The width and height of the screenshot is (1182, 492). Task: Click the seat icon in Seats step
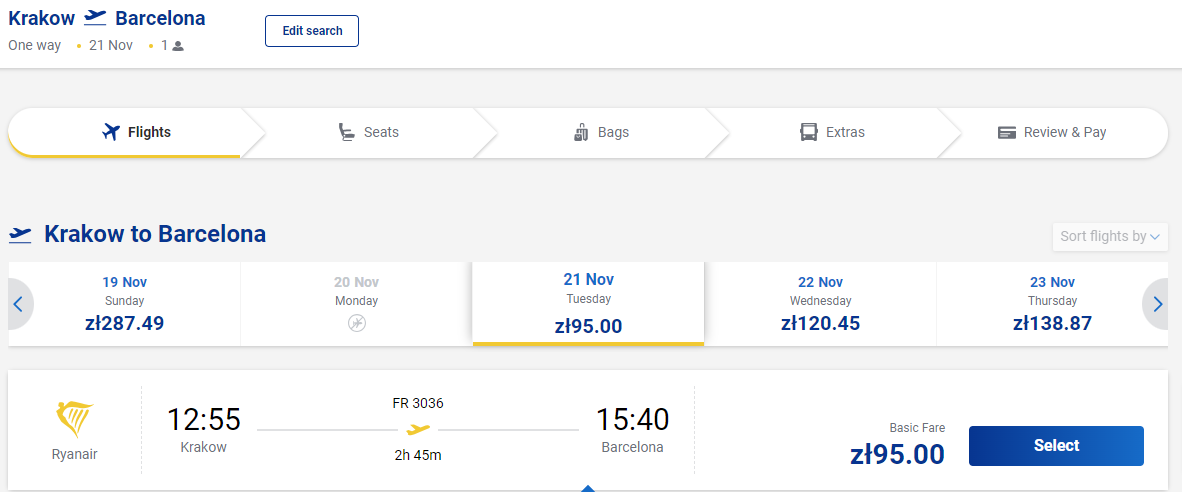pyautogui.click(x=346, y=133)
